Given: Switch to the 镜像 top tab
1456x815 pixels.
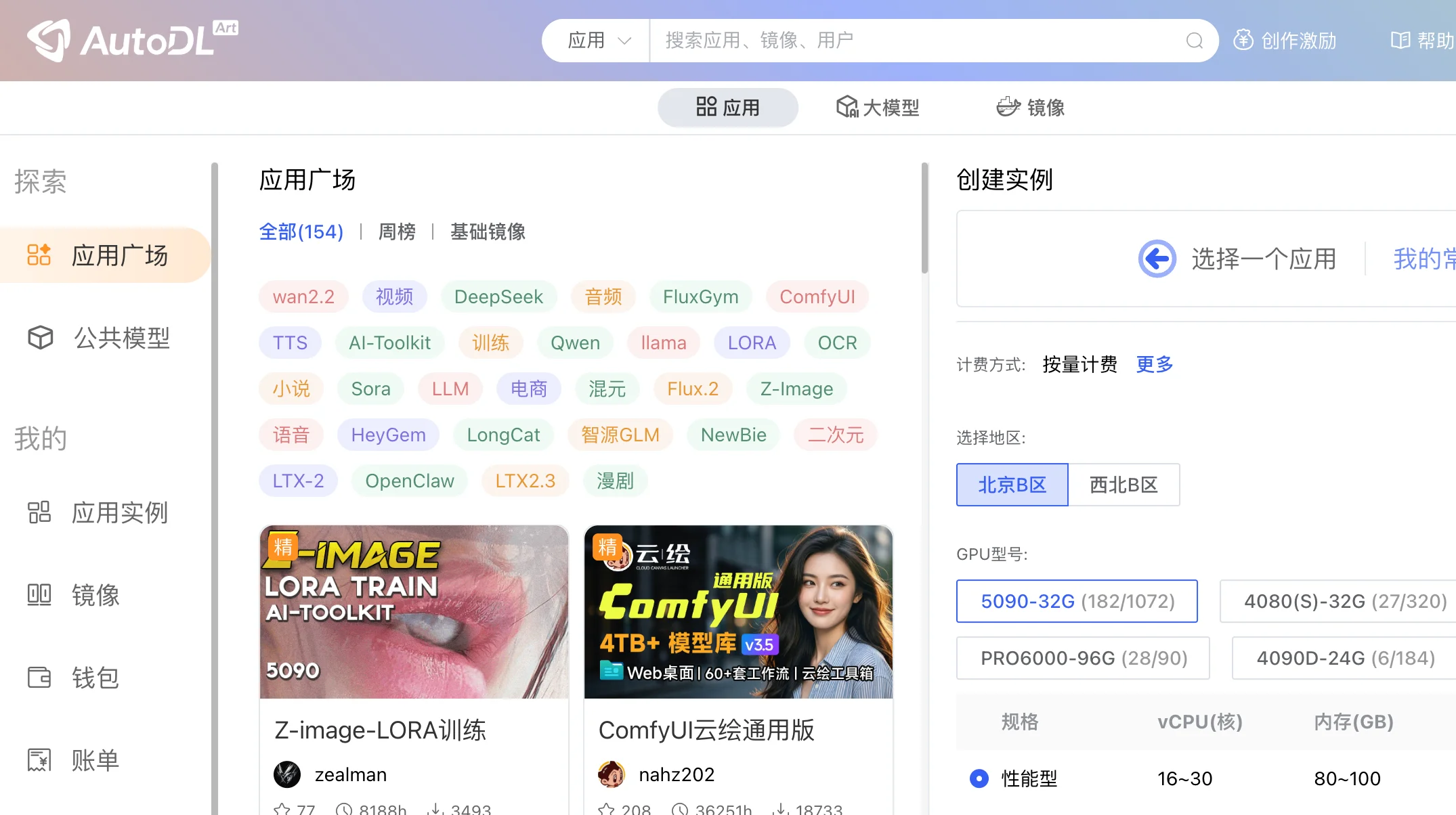Looking at the screenshot, I should click(x=1031, y=107).
